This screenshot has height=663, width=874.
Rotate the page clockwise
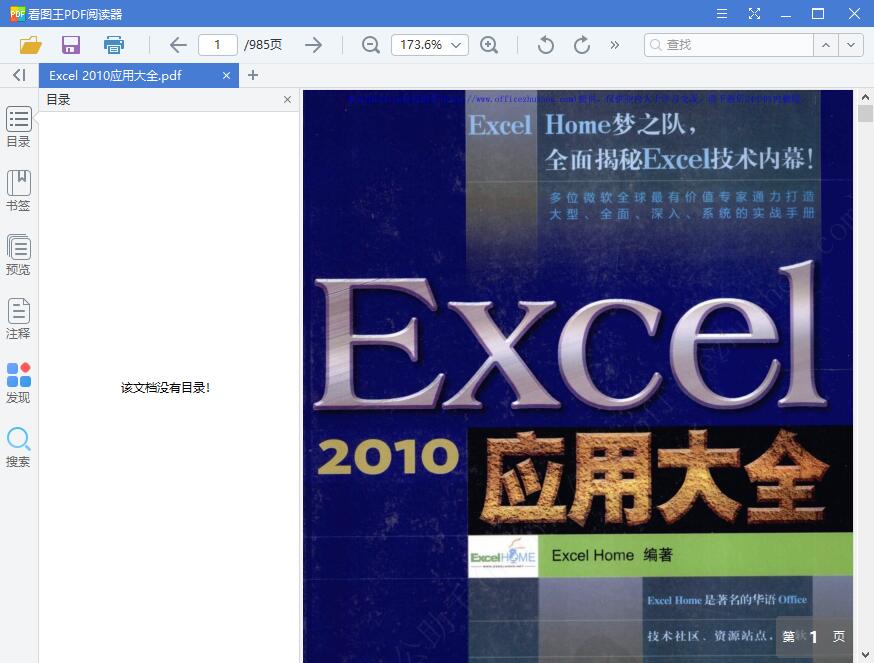point(581,45)
